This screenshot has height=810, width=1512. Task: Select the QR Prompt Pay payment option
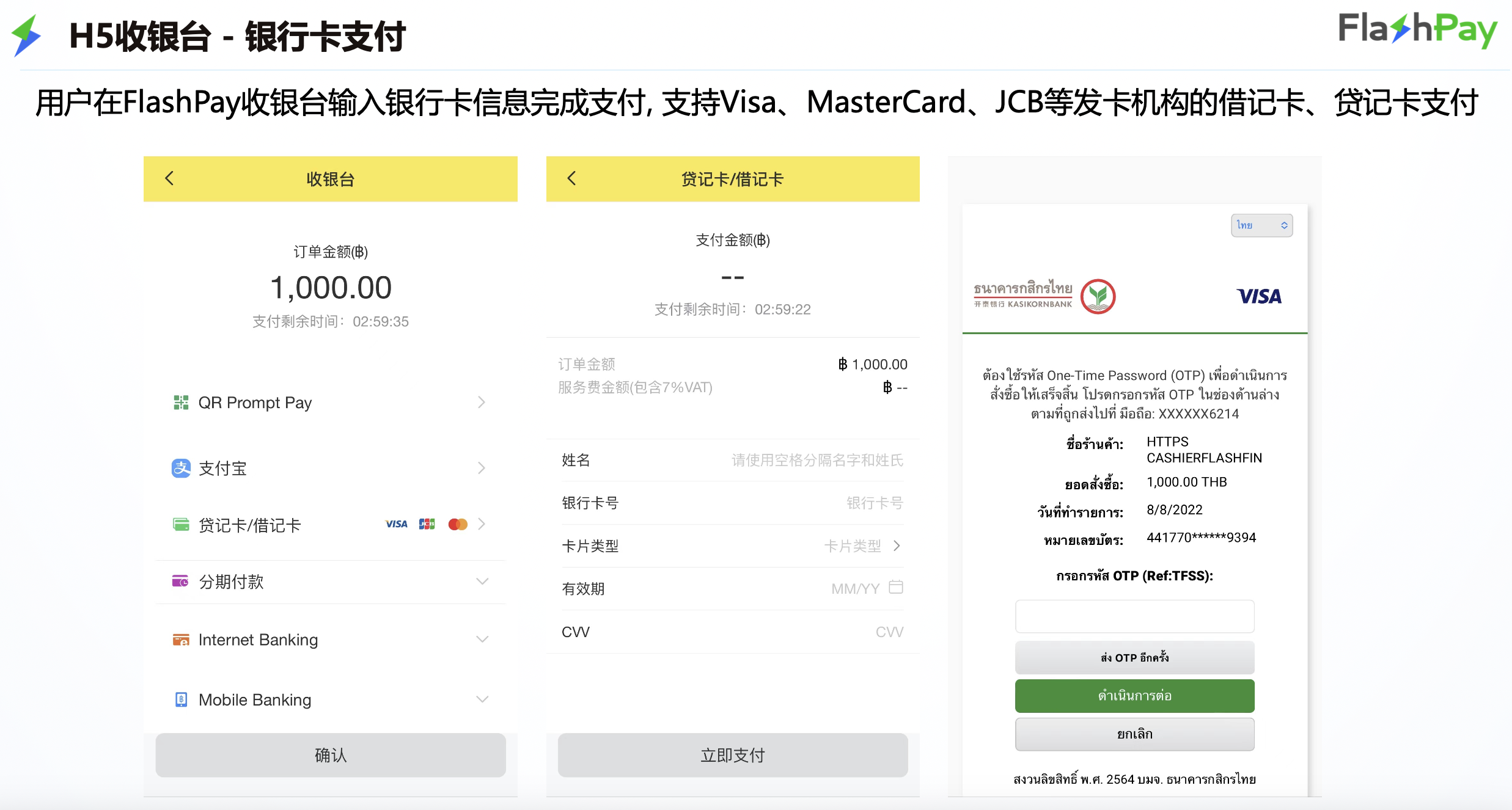180,402
